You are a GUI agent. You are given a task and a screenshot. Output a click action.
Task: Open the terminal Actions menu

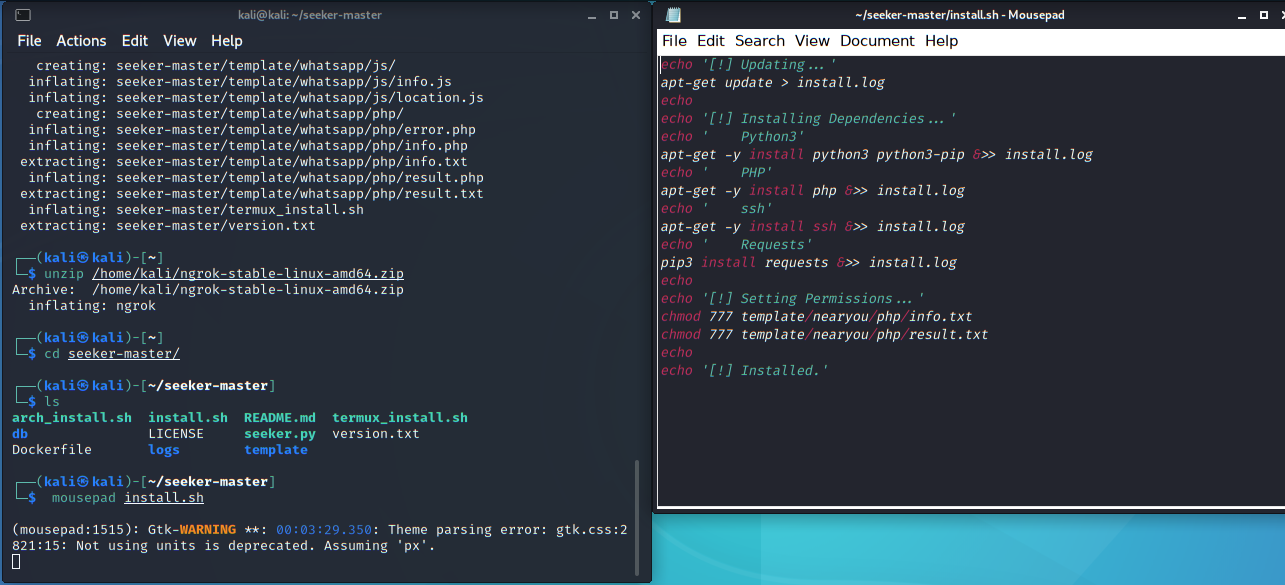coord(81,41)
